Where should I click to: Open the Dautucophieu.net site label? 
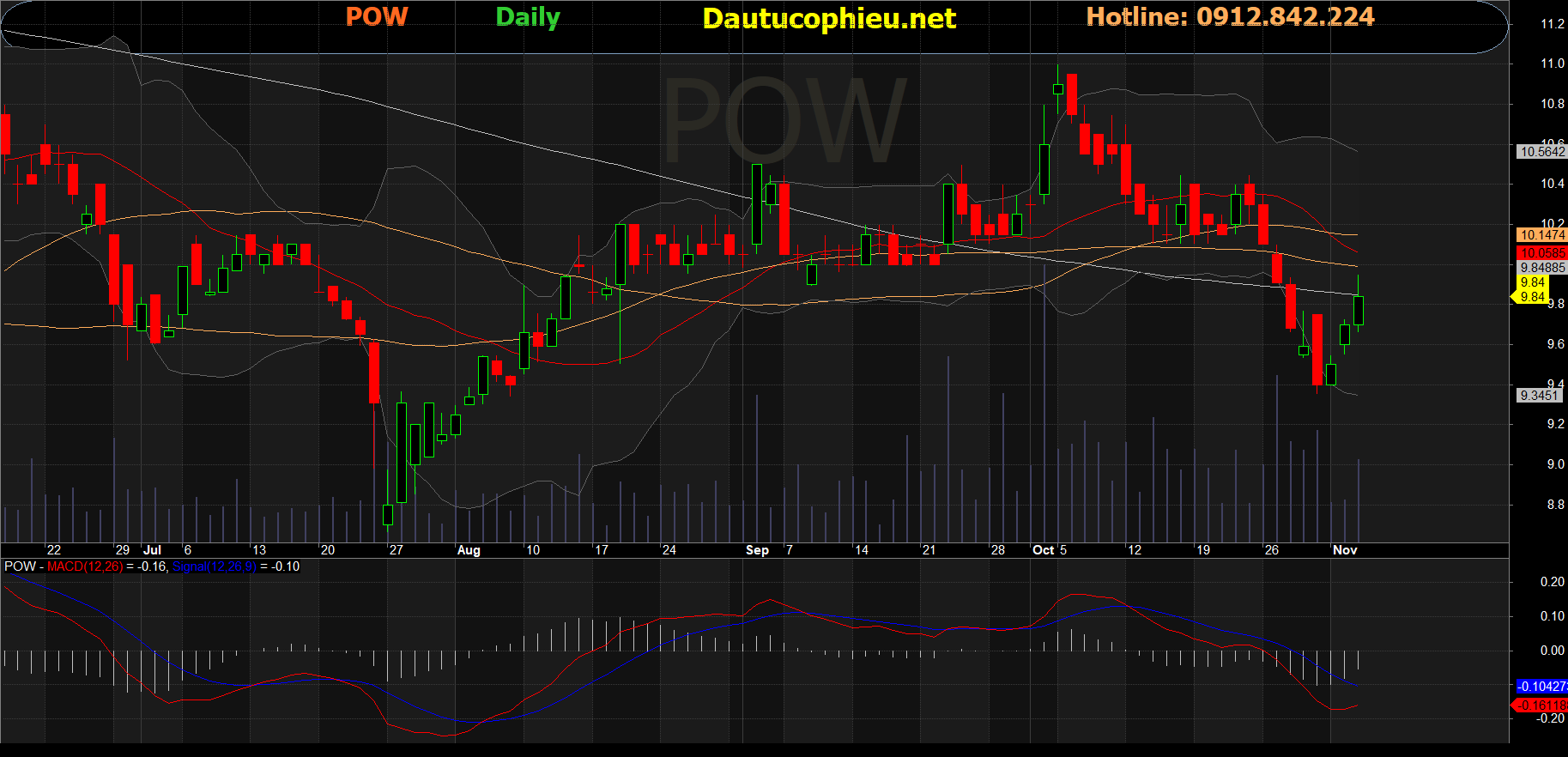pos(829,18)
